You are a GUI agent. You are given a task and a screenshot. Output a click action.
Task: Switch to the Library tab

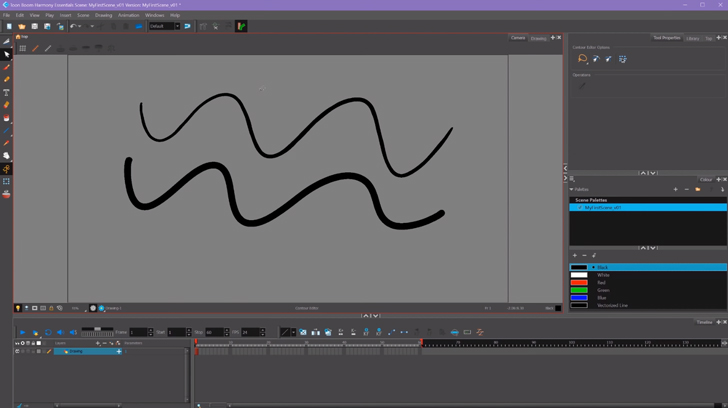(692, 38)
